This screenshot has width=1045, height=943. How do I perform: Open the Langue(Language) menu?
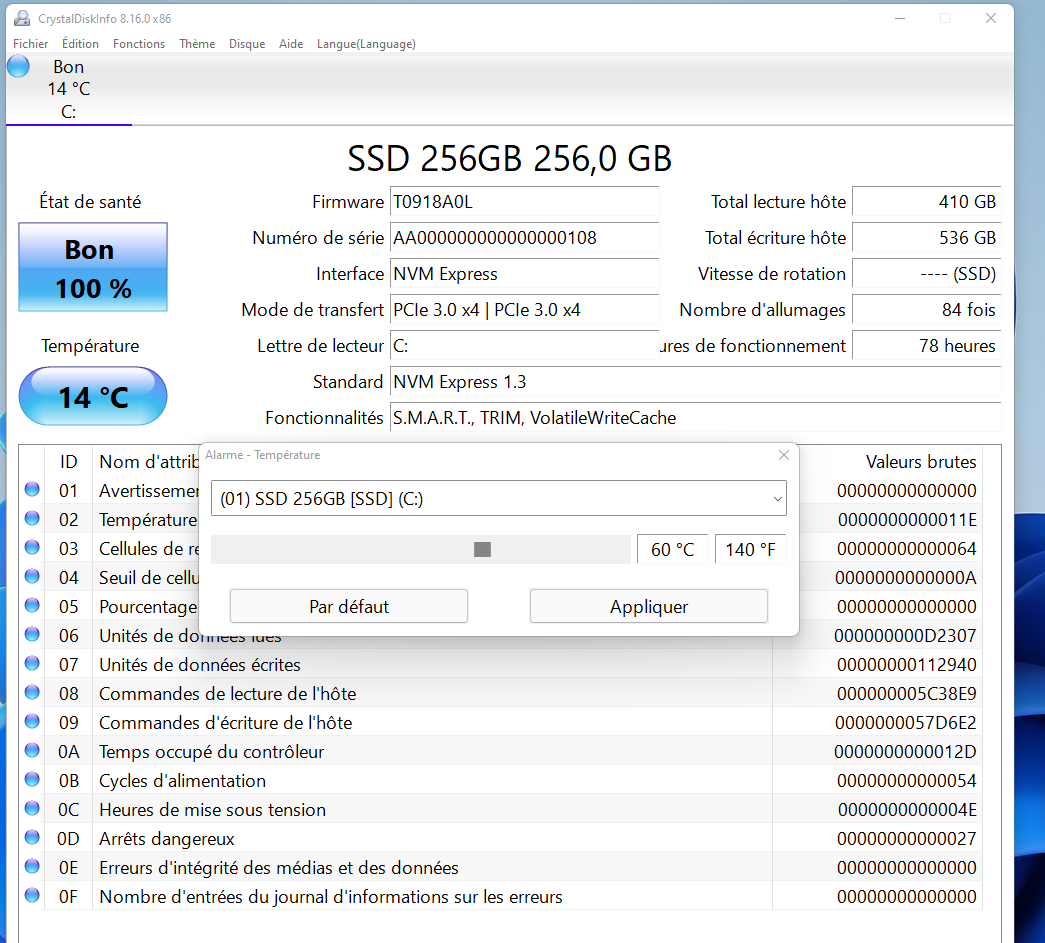tap(366, 44)
